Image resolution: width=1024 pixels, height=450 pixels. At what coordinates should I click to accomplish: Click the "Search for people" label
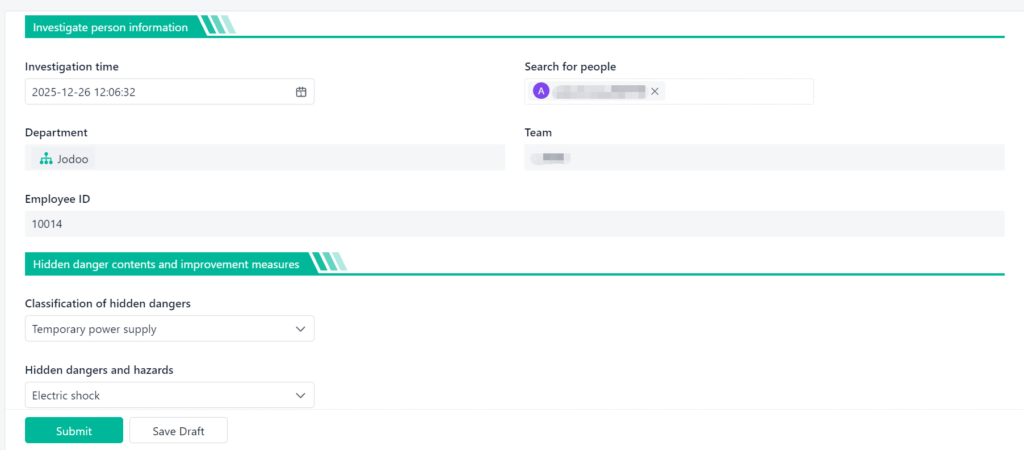tap(570, 67)
